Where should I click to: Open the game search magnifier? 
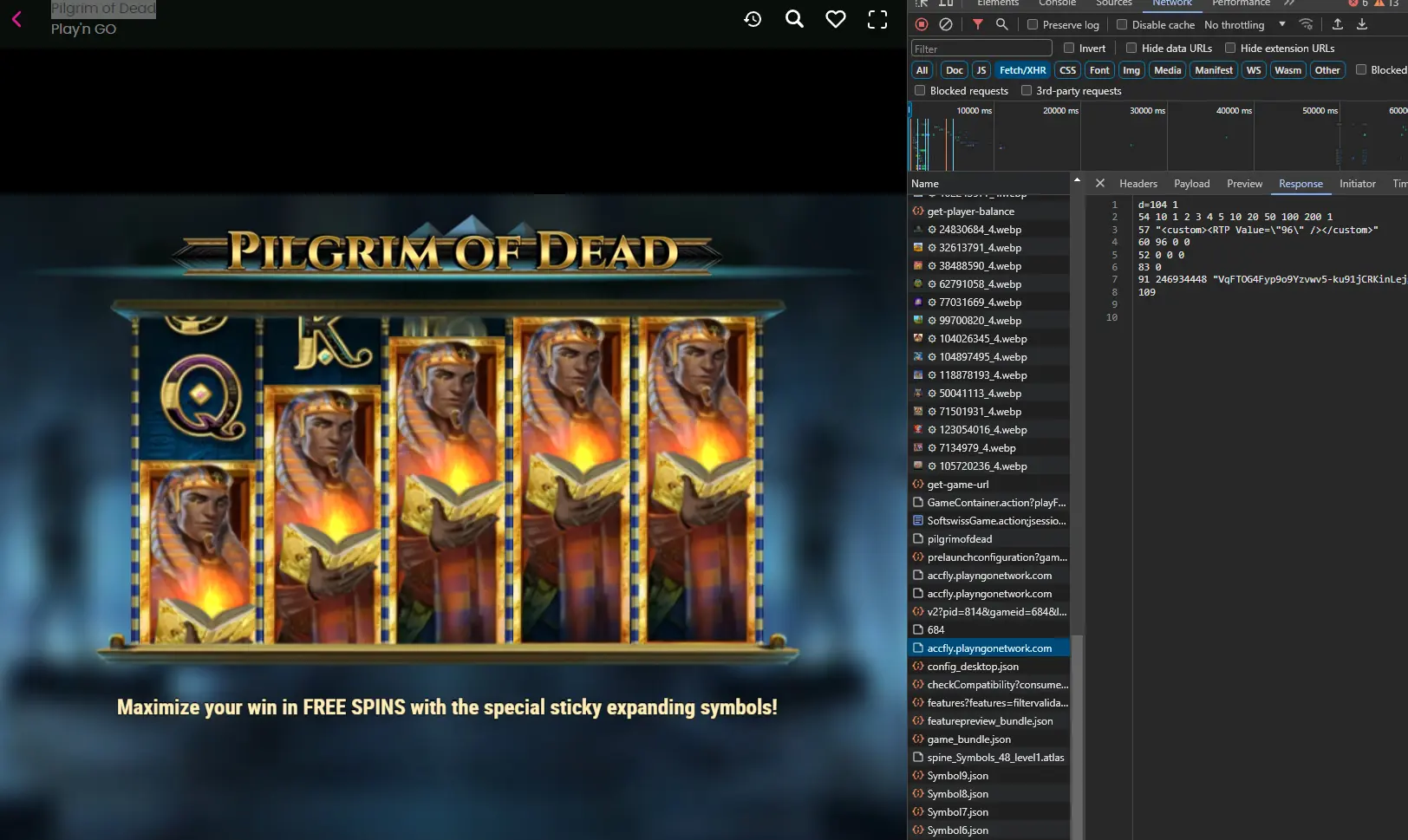tap(794, 19)
